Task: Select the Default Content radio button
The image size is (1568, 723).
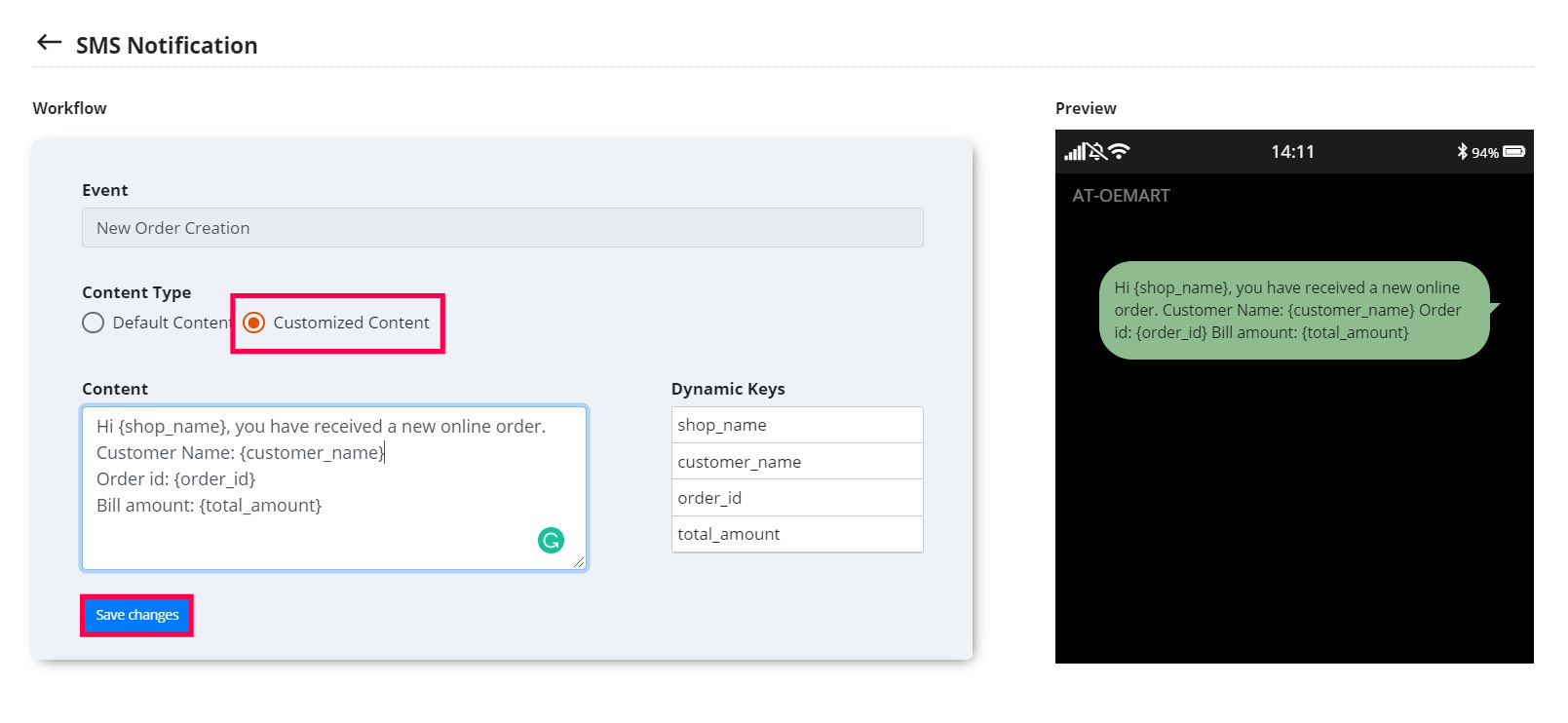Action: 93,323
